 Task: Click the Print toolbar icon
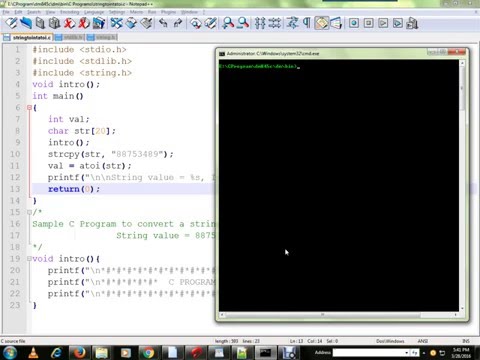(99, 23)
